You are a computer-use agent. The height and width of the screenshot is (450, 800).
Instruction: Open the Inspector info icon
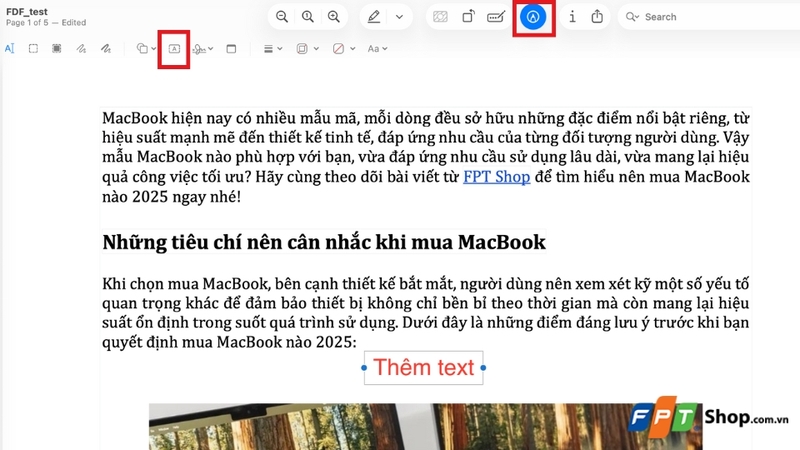(x=572, y=17)
